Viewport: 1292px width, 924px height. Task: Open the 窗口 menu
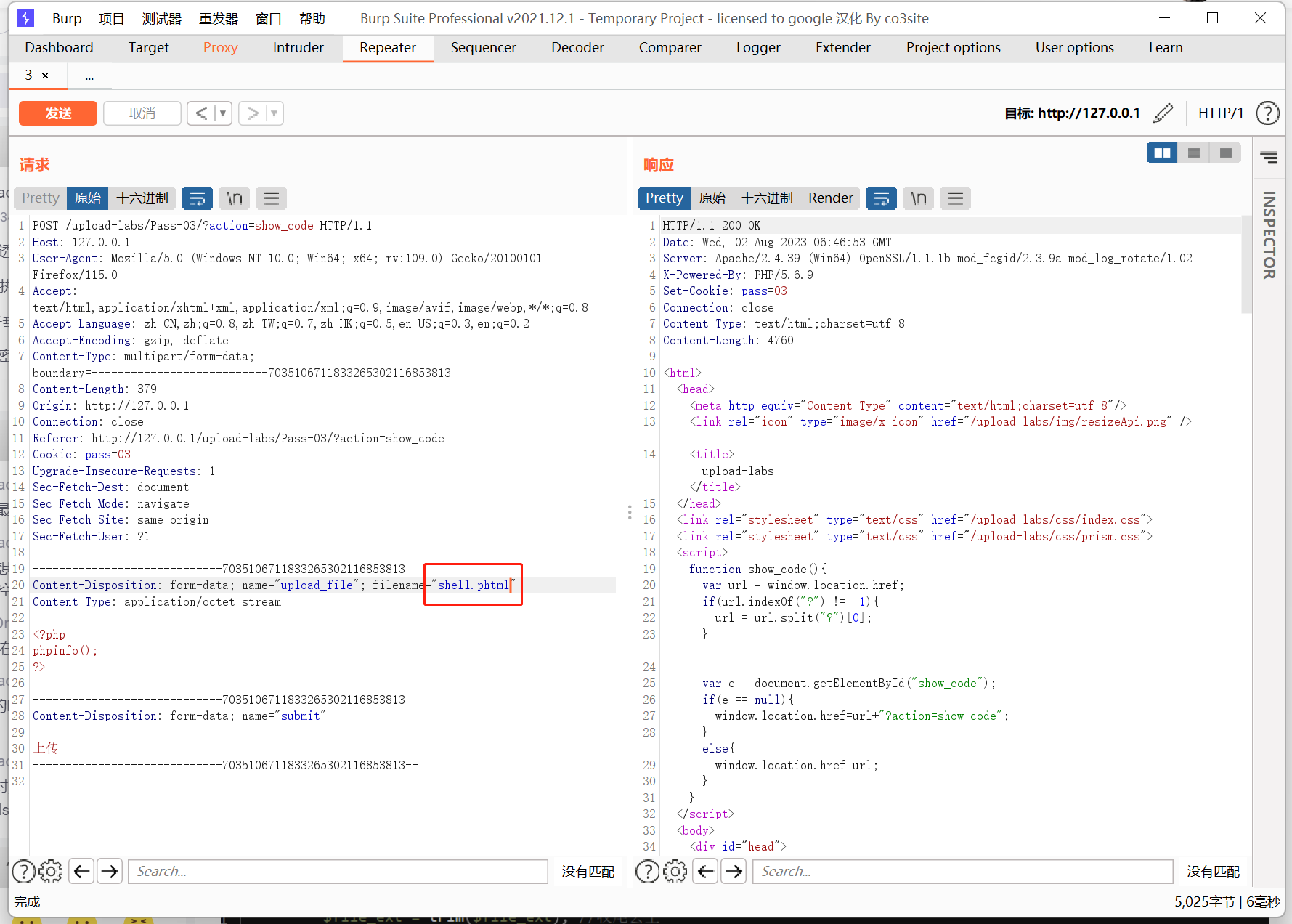point(269,18)
